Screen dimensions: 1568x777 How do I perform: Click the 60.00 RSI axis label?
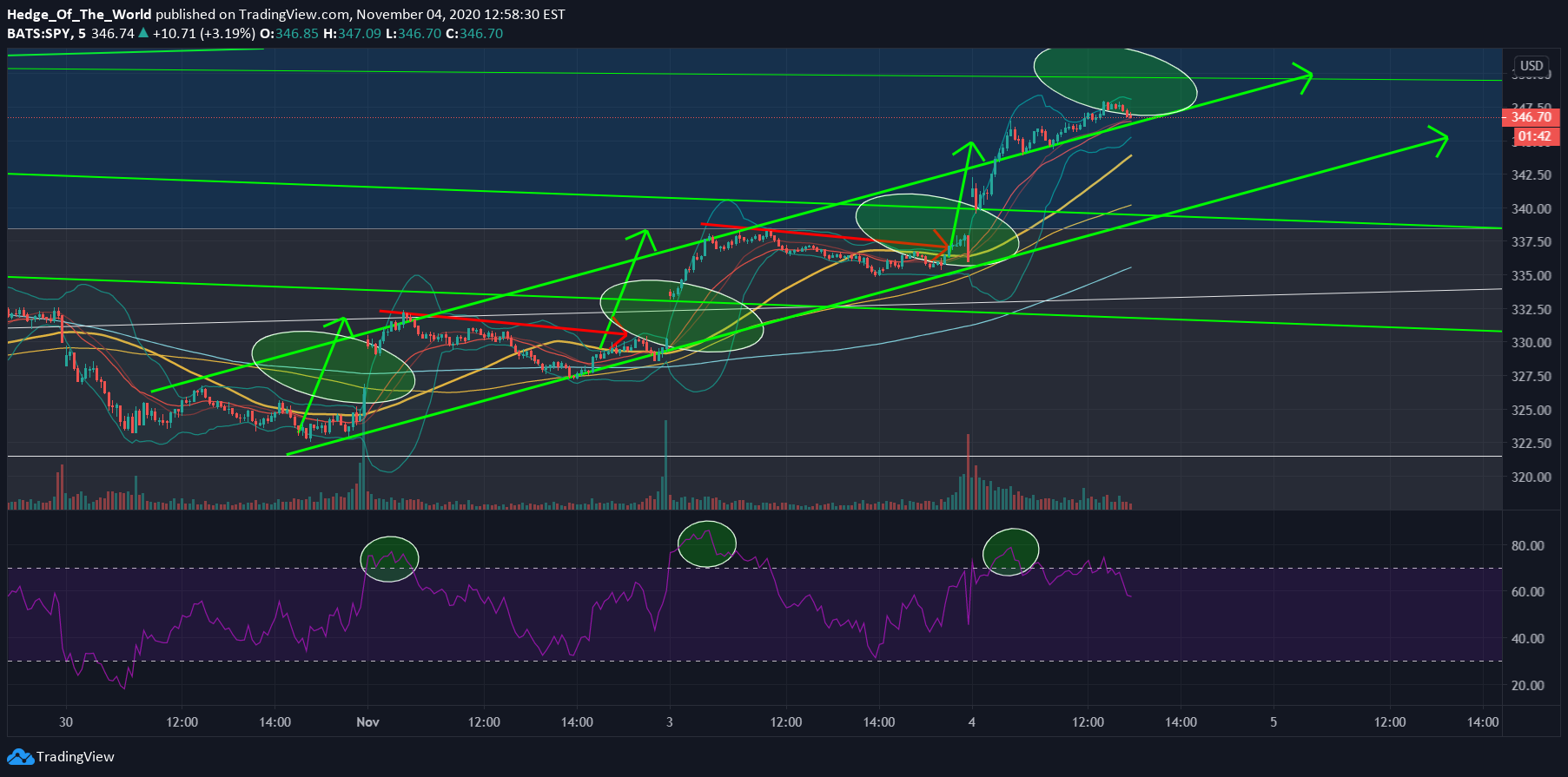[1528, 591]
